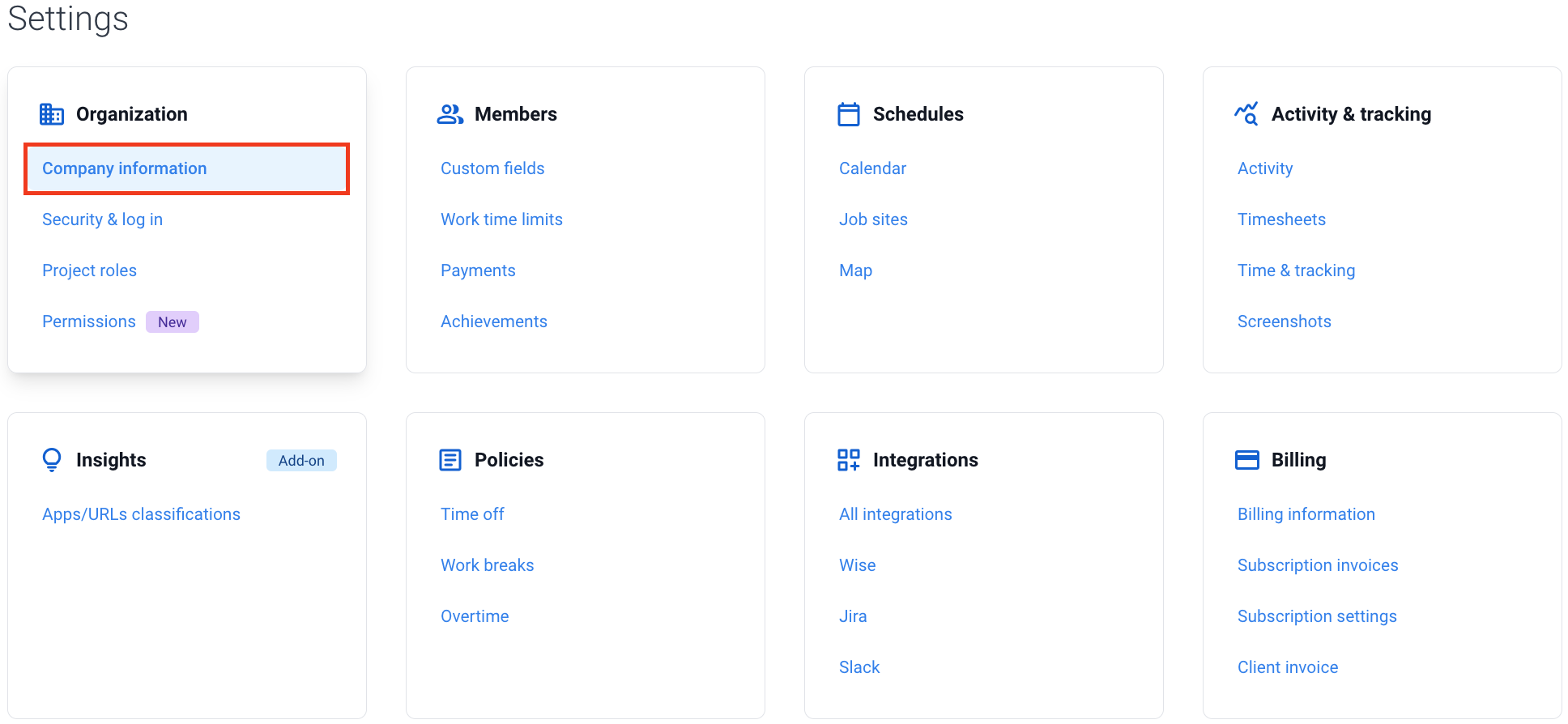Click the Activity & tracking chart icon

pos(1246,114)
